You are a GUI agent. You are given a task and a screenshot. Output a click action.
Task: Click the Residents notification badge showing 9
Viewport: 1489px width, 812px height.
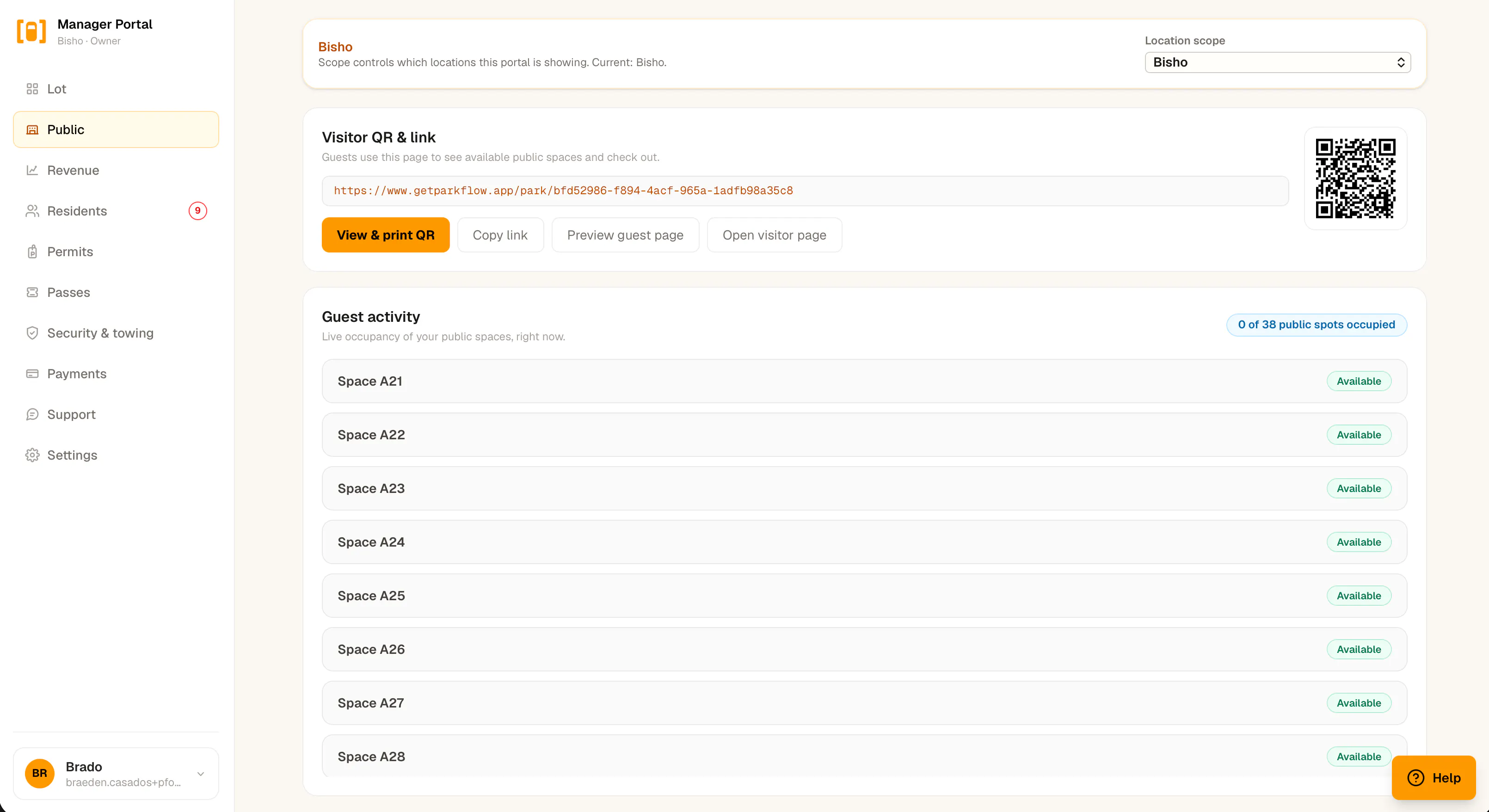click(198, 211)
